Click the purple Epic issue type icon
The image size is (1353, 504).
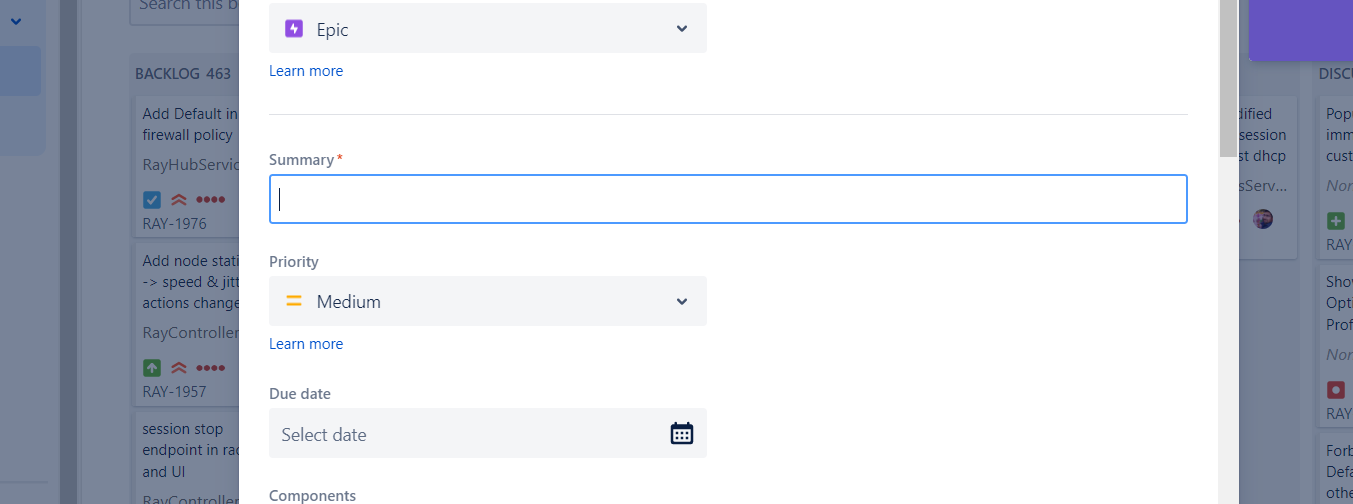point(293,29)
